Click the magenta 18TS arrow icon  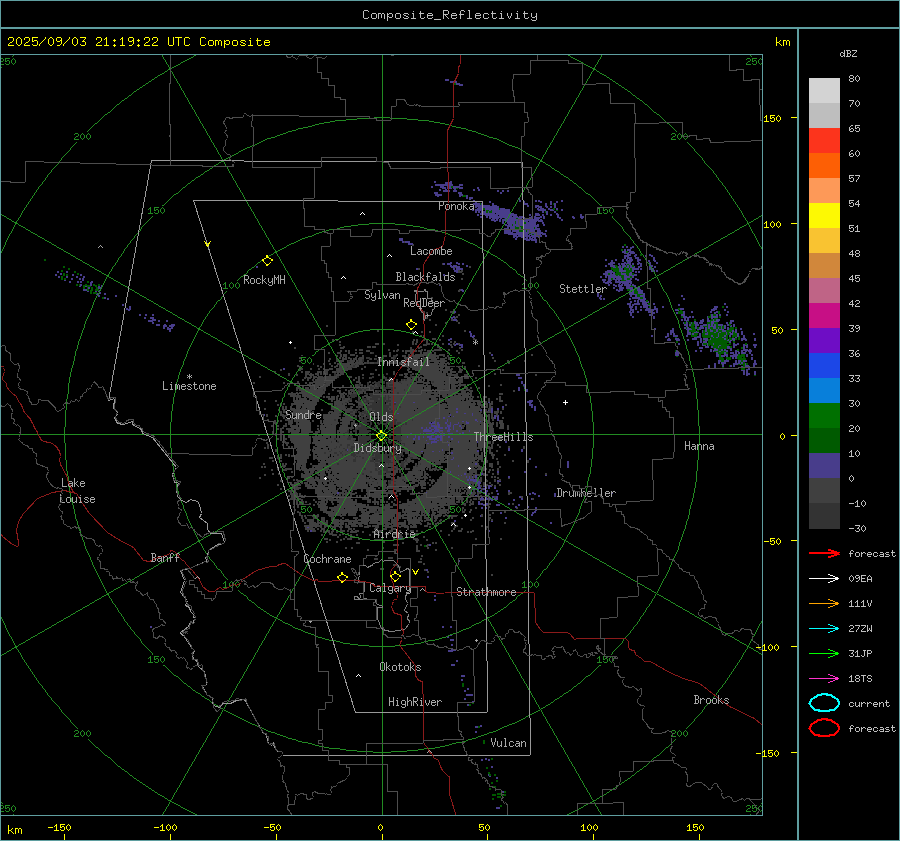(x=824, y=679)
